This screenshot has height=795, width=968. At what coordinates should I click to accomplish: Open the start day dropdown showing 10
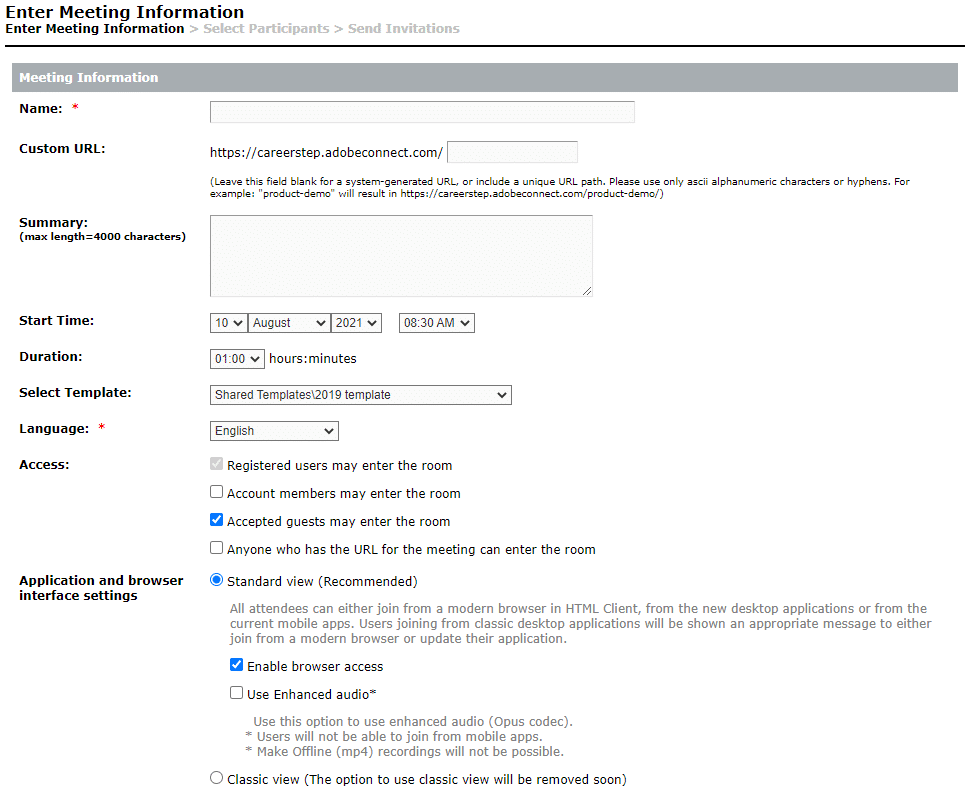pyautogui.click(x=228, y=323)
